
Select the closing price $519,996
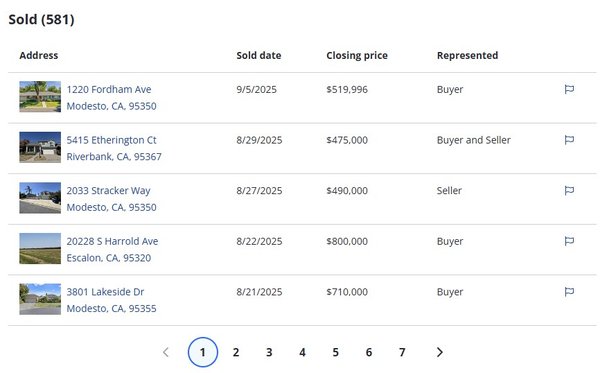pyautogui.click(x=347, y=89)
